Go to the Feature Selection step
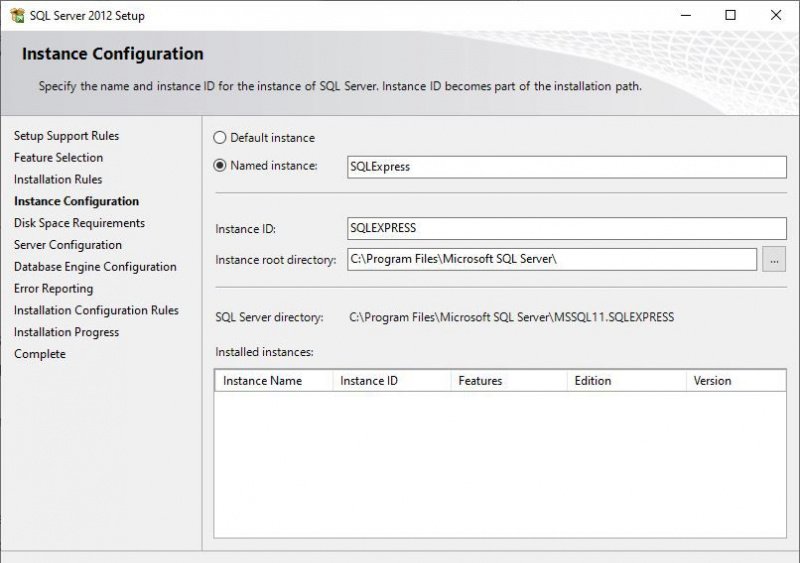The height and width of the screenshot is (563, 800). pyautogui.click(x=58, y=158)
